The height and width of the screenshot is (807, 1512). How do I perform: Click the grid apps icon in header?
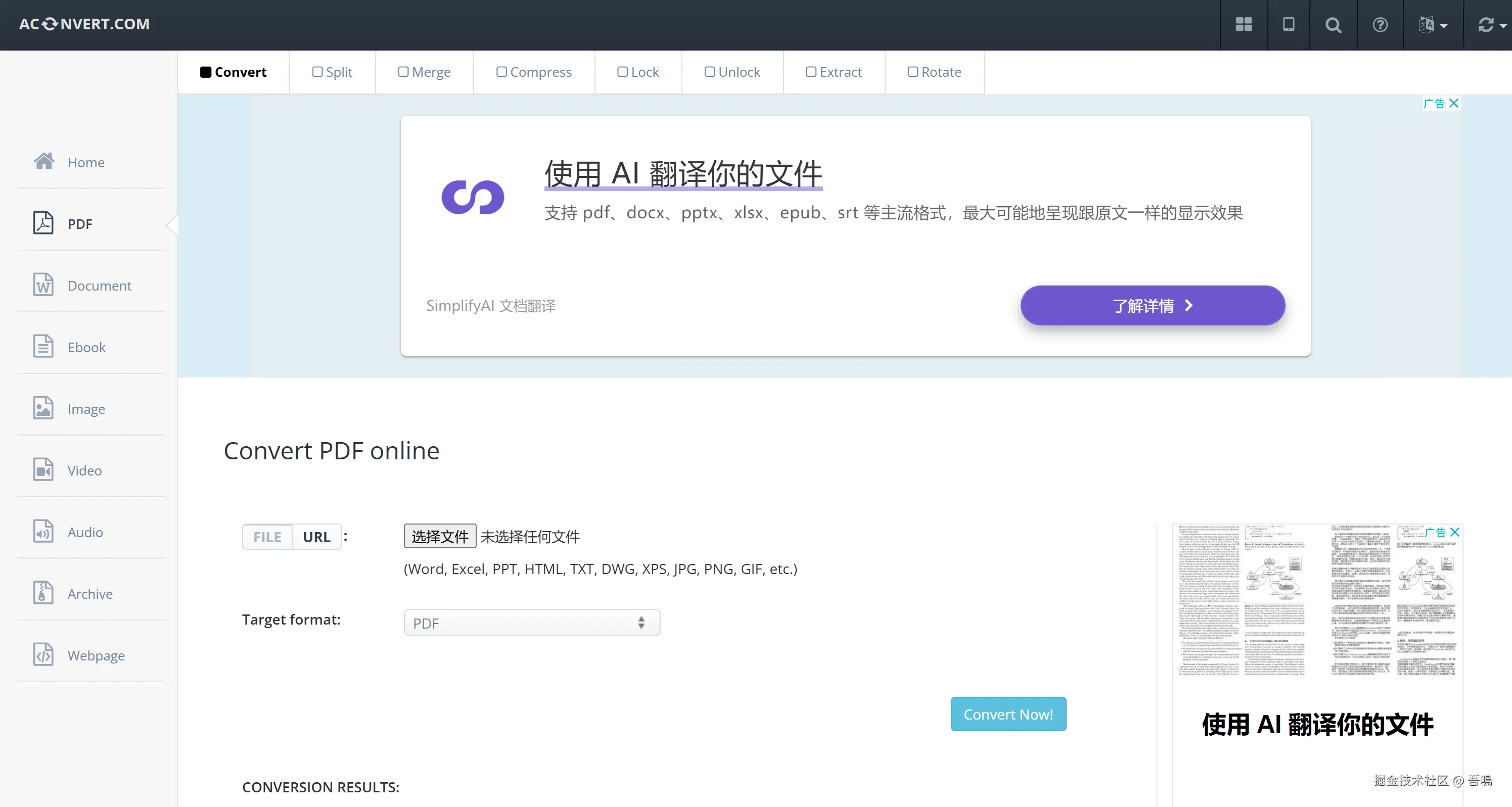[1243, 25]
